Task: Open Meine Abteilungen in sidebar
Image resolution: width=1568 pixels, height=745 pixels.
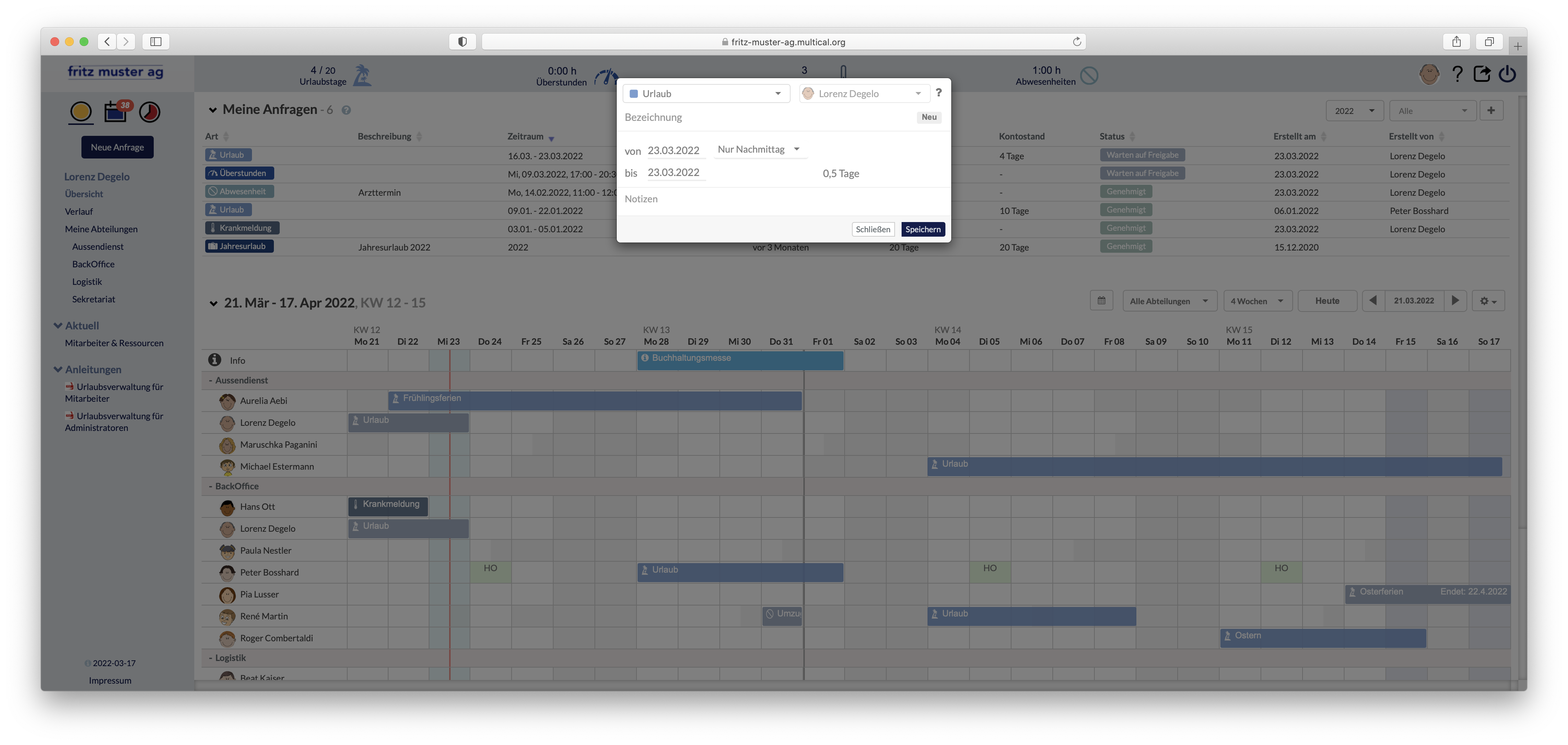Action: point(101,229)
